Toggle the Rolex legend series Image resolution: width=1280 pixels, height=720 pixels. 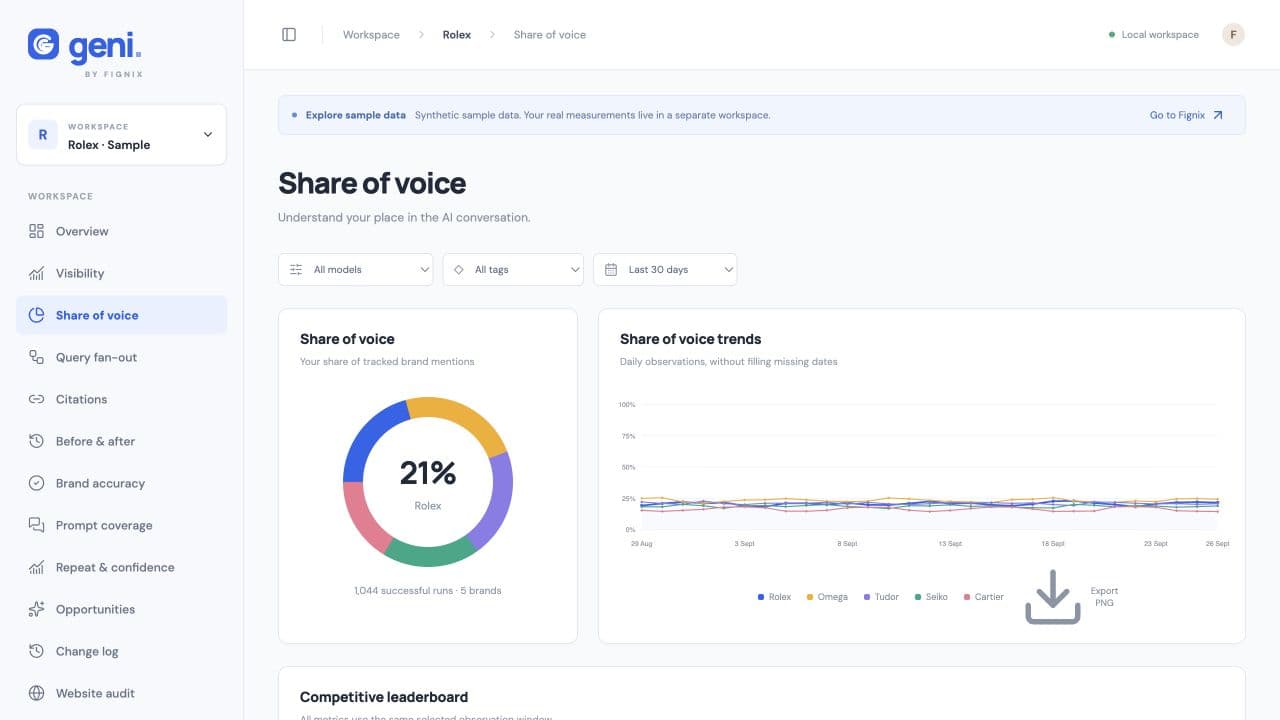[774, 597]
